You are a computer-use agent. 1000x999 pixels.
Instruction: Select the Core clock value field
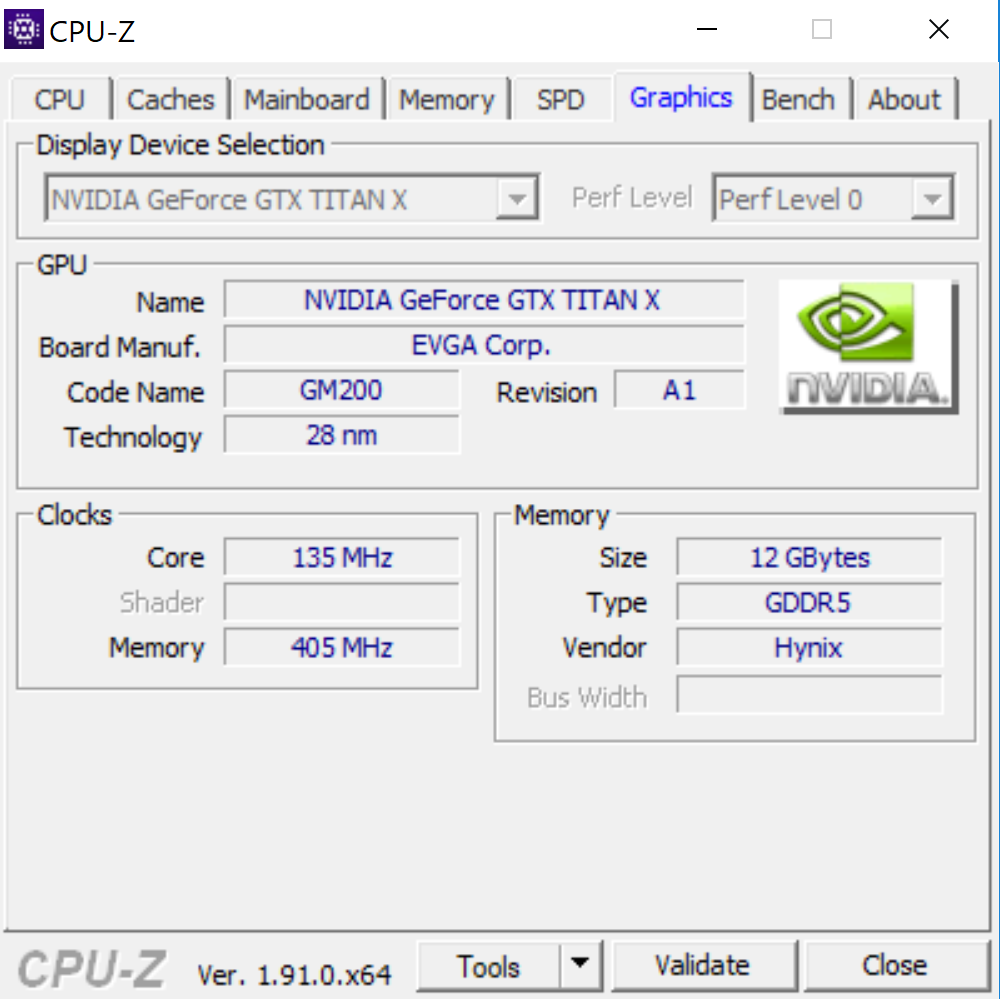[342, 557]
